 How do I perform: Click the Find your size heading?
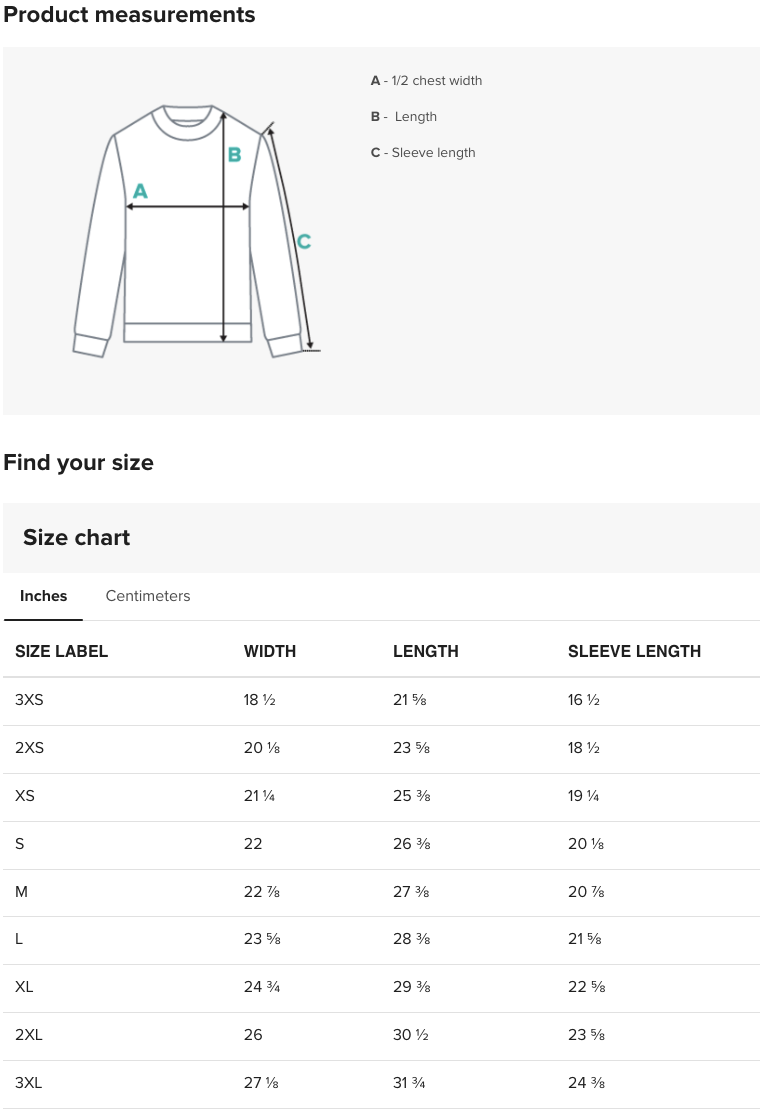[x=78, y=462]
